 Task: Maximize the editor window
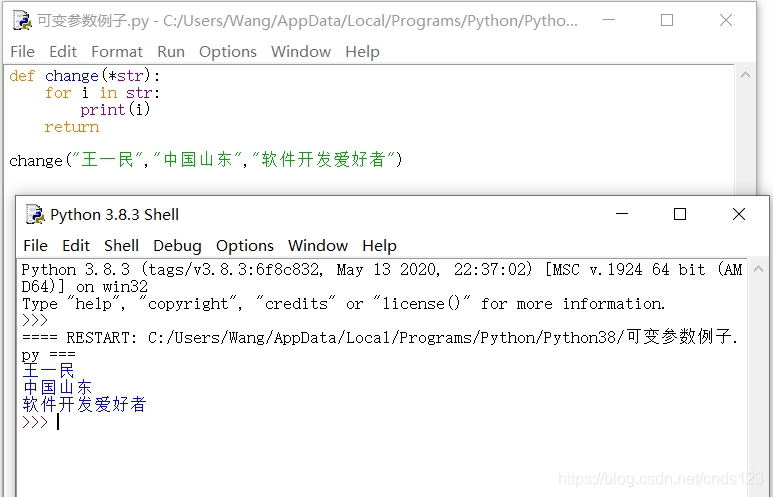coord(667,20)
